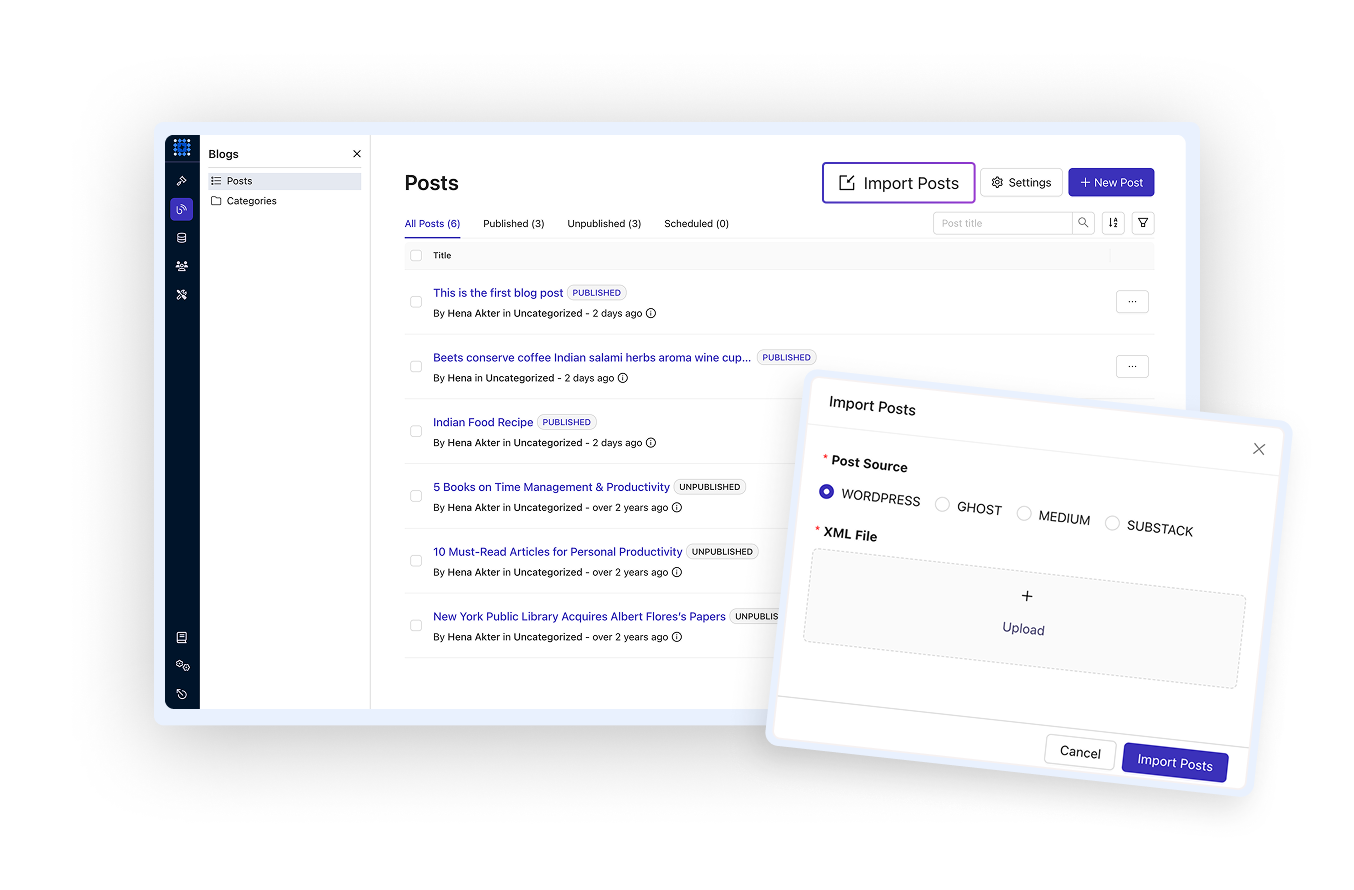Expand actions menu for Beets conserve post

click(x=1132, y=366)
